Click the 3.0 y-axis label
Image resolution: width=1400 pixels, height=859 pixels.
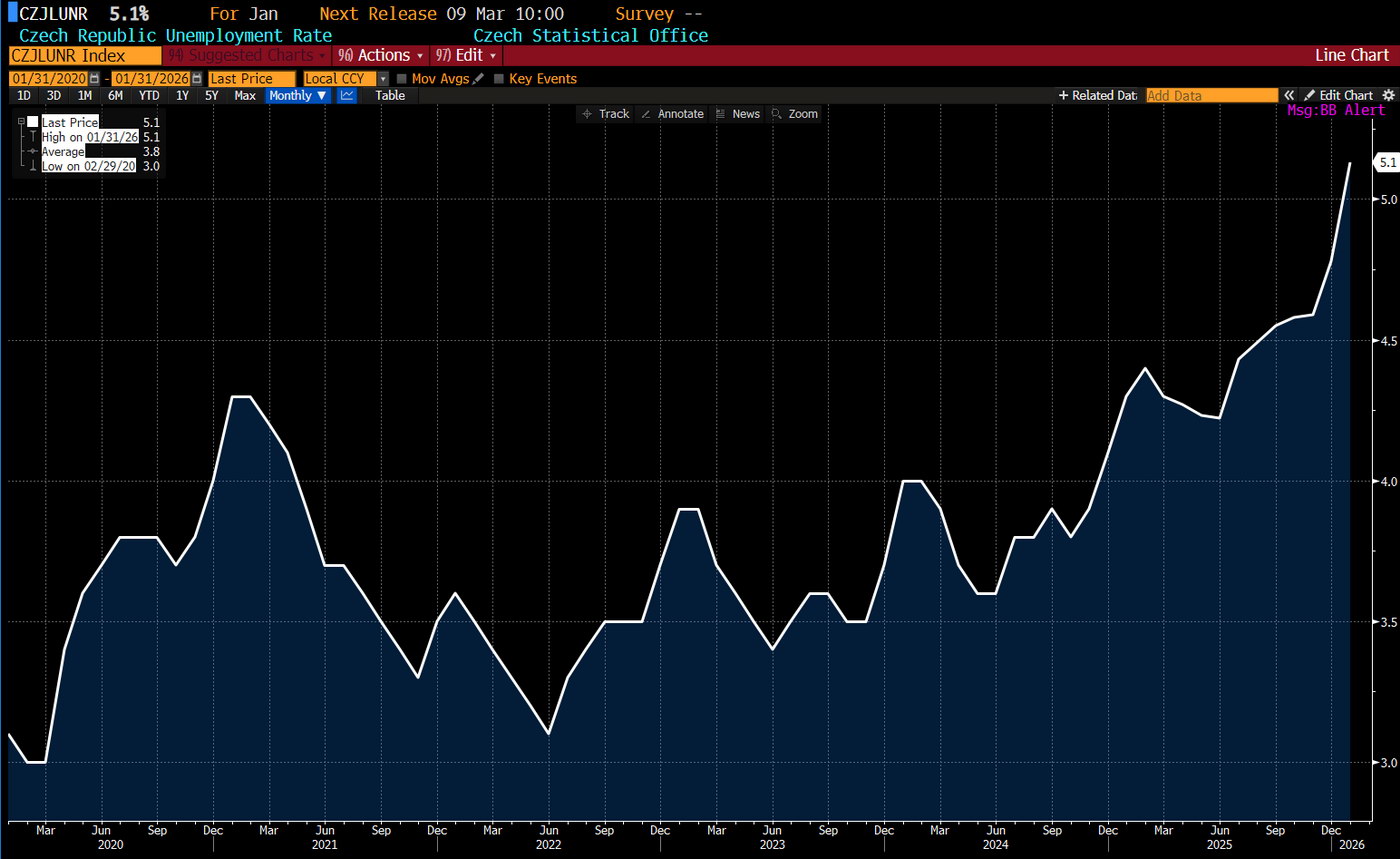[x=1389, y=763]
